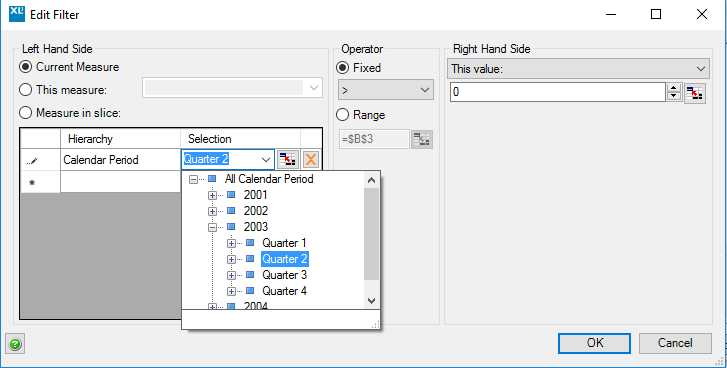Screen dimensions: 727x368
Task: Select All Calendar Period in the tree
Action: point(269,178)
